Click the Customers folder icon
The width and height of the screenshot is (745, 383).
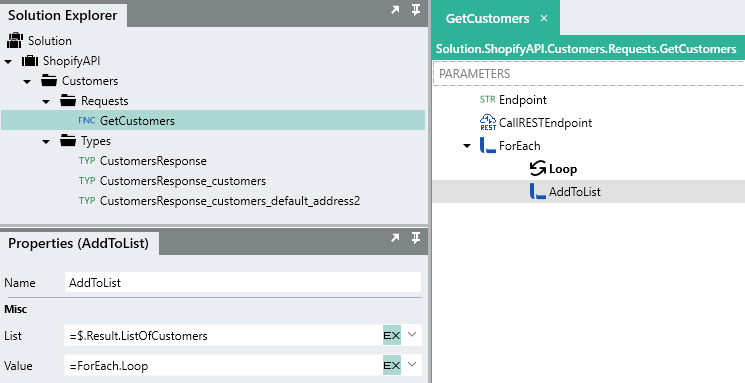pyautogui.click(x=49, y=81)
